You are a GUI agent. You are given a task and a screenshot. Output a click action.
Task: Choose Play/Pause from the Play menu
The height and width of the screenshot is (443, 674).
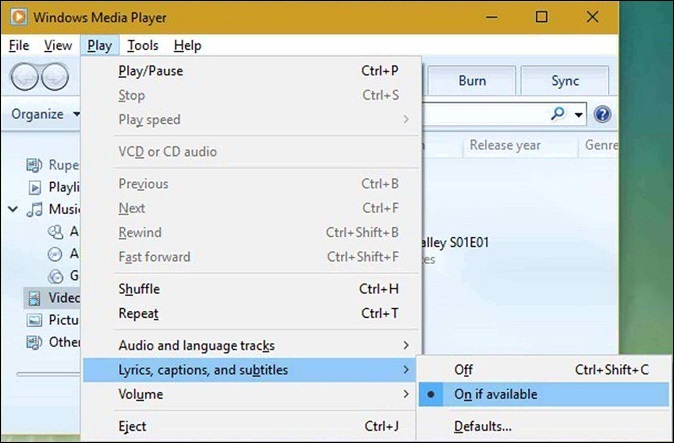pyautogui.click(x=250, y=71)
